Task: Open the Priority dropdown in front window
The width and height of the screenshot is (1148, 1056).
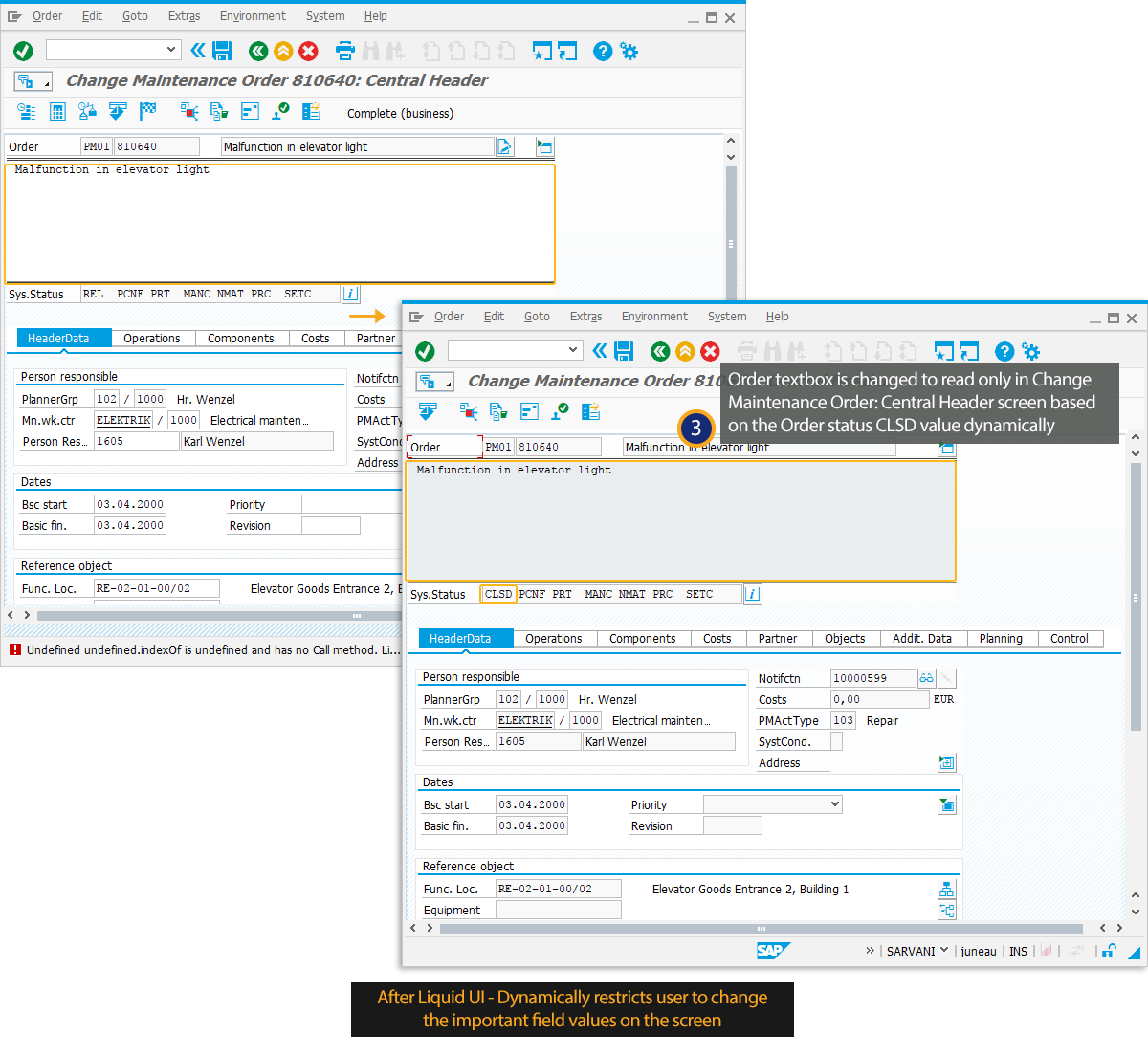Action: click(x=835, y=804)
